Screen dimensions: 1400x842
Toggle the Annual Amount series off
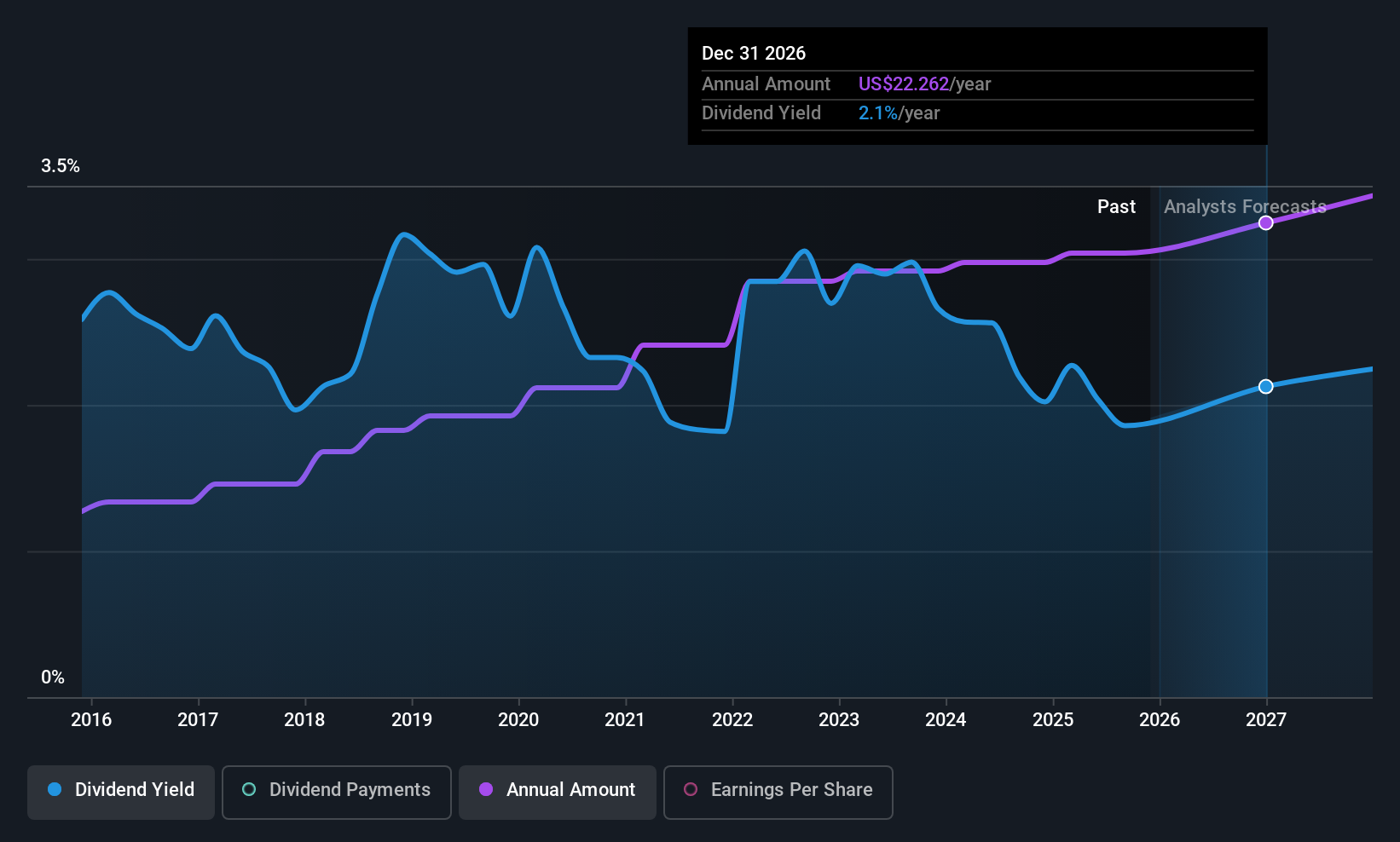pos(557,792)
